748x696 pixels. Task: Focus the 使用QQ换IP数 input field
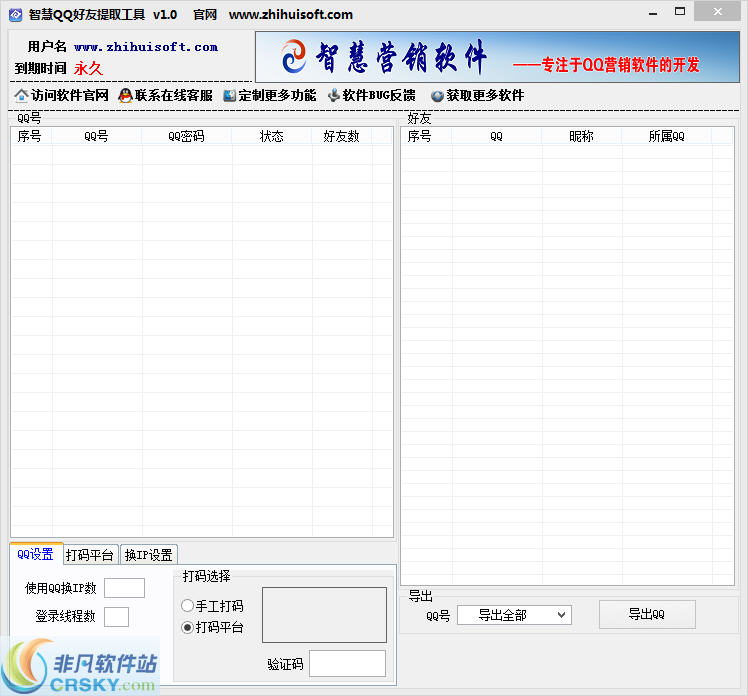click(125, 588)
